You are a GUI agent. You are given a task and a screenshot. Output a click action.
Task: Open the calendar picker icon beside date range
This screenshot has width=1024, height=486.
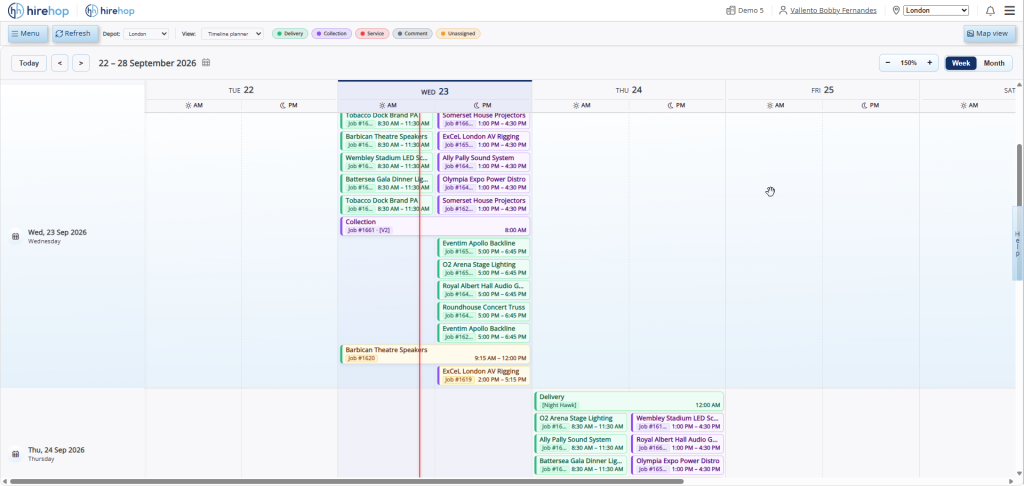tap(206, 63)
